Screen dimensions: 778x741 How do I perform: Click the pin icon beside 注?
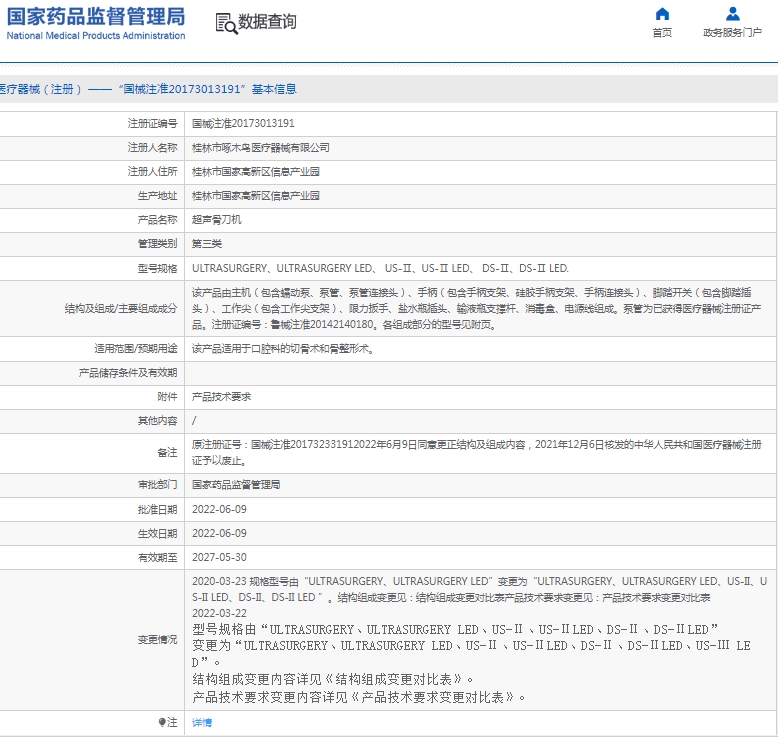(x=162, y=722)
